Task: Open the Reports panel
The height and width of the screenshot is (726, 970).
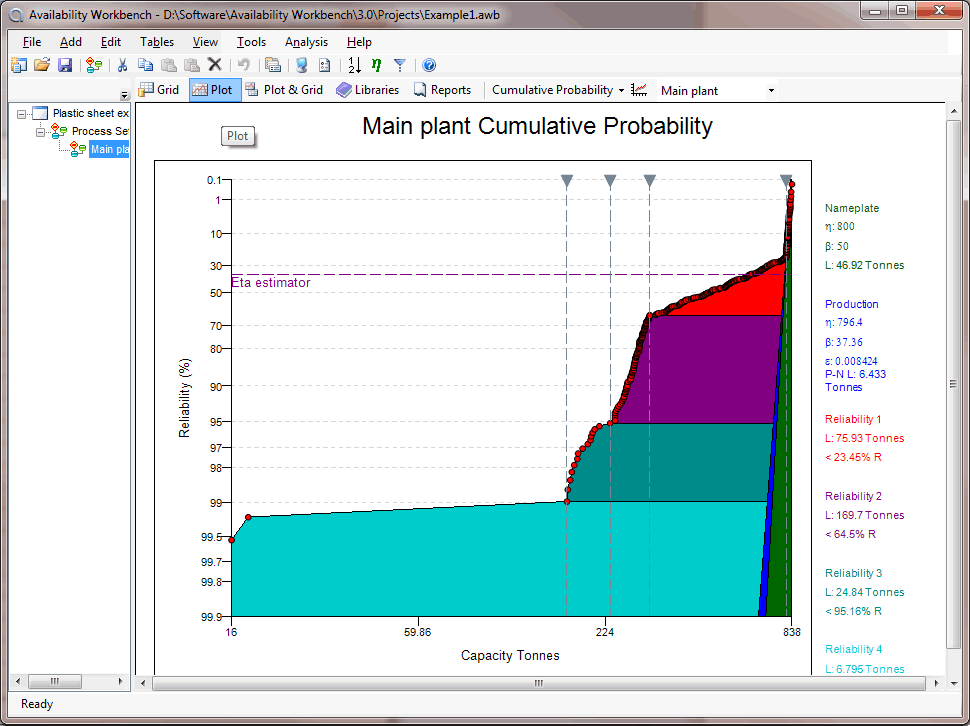Action: pyautogui.click(x=443, y=89)
